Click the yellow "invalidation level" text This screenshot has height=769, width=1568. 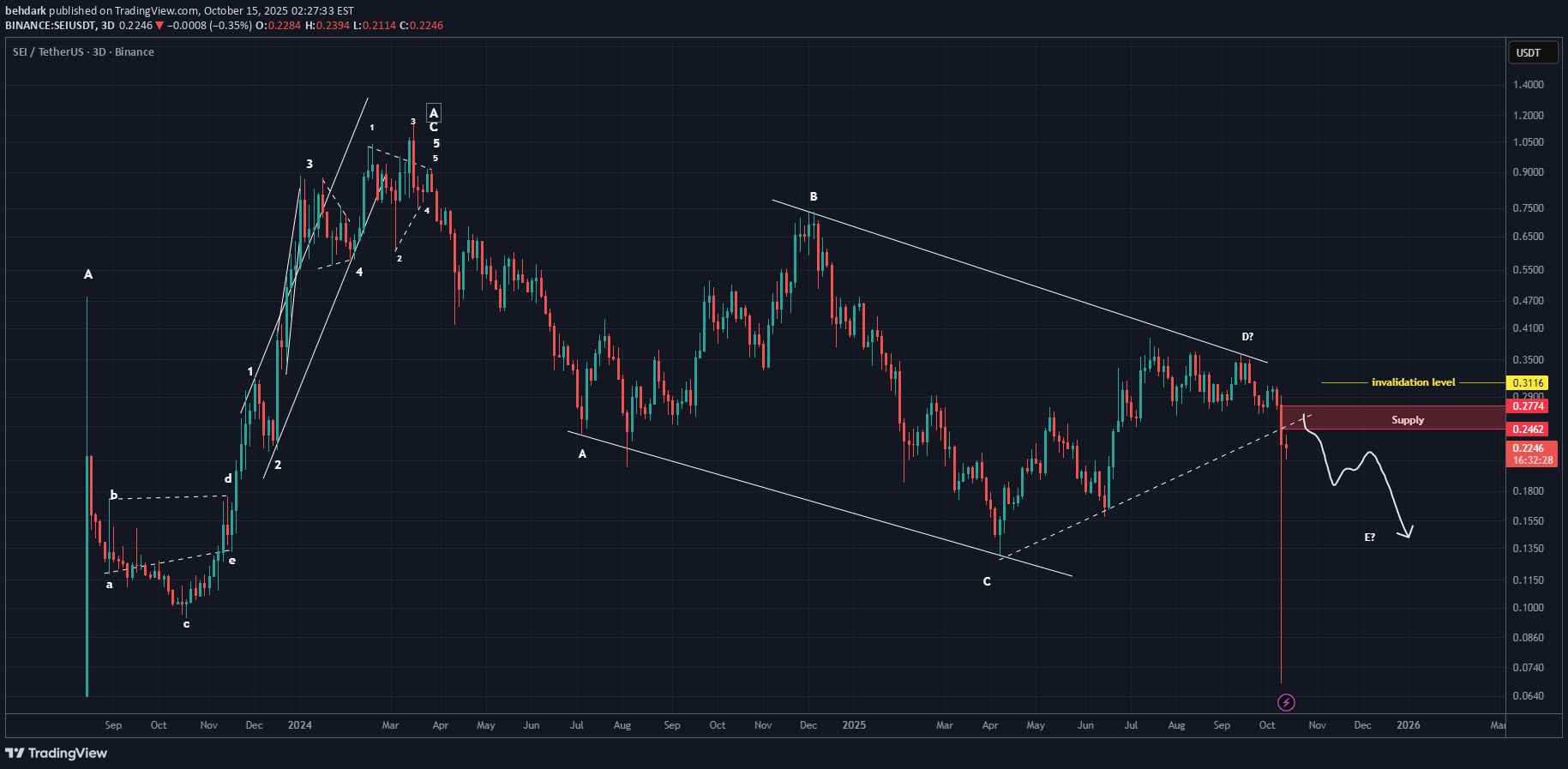click(x=1413, y=382)
